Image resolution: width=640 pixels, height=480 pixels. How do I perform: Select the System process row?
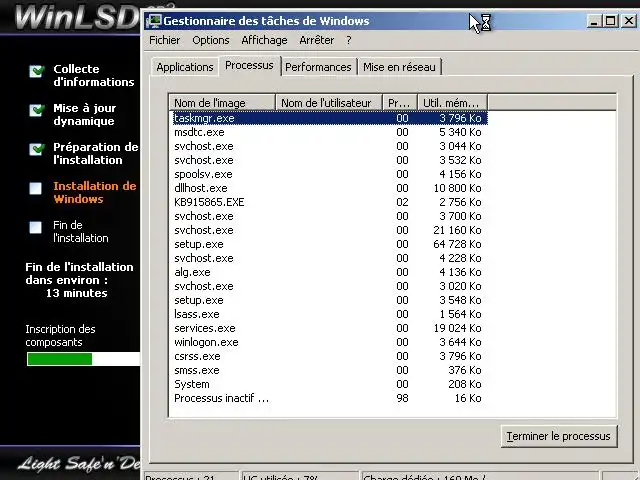(330, 384)
